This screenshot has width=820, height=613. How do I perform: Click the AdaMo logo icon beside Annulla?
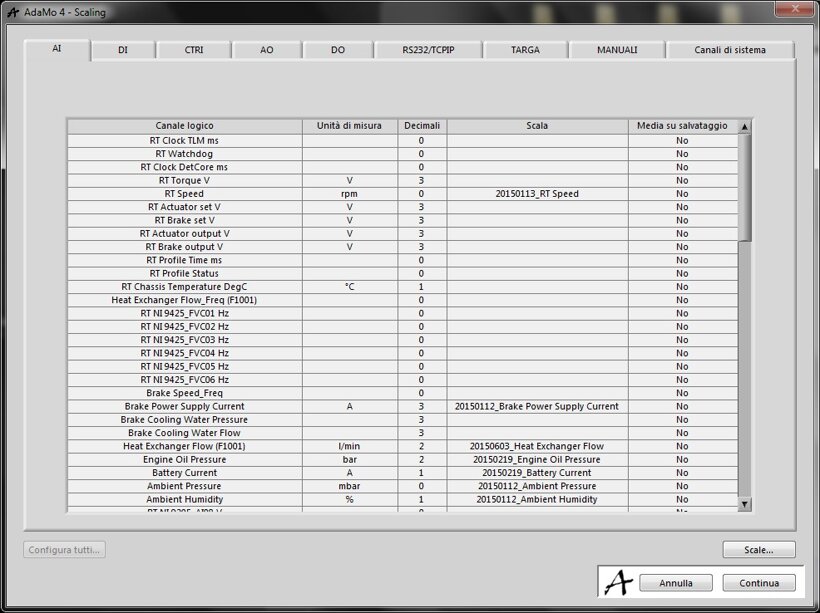point(620,581)
